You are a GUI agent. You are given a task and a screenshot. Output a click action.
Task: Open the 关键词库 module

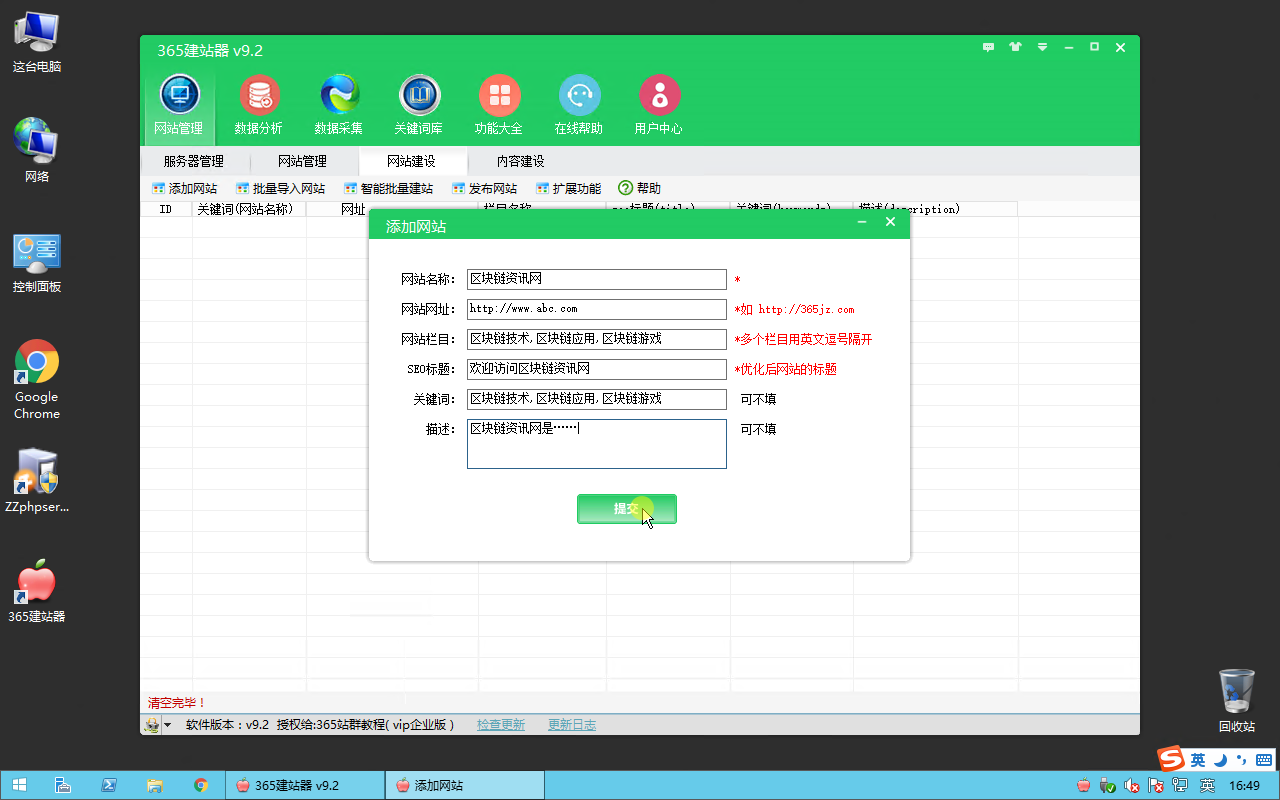coord(419,106)
